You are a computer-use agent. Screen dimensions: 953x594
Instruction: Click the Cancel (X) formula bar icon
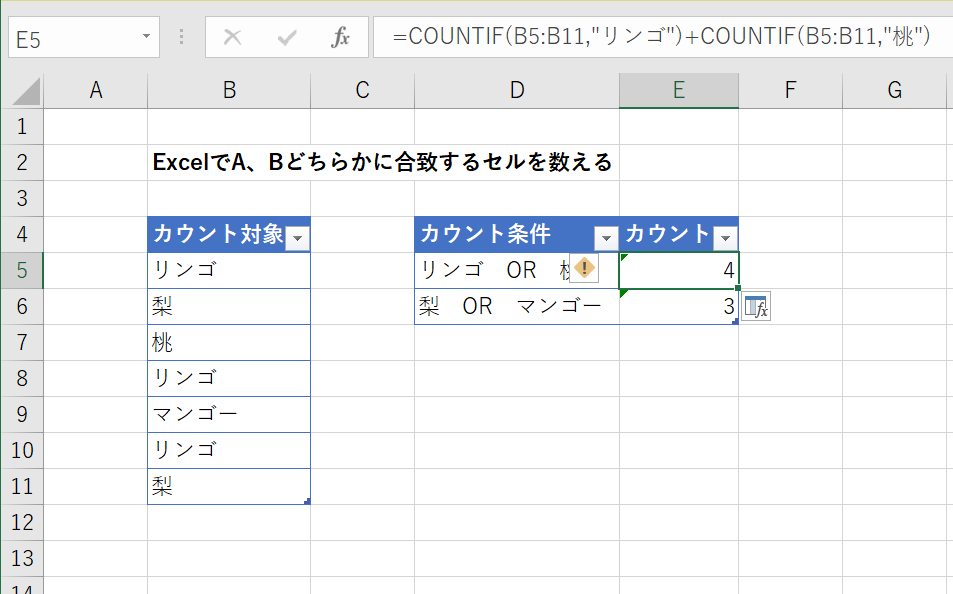pos(232,38)
